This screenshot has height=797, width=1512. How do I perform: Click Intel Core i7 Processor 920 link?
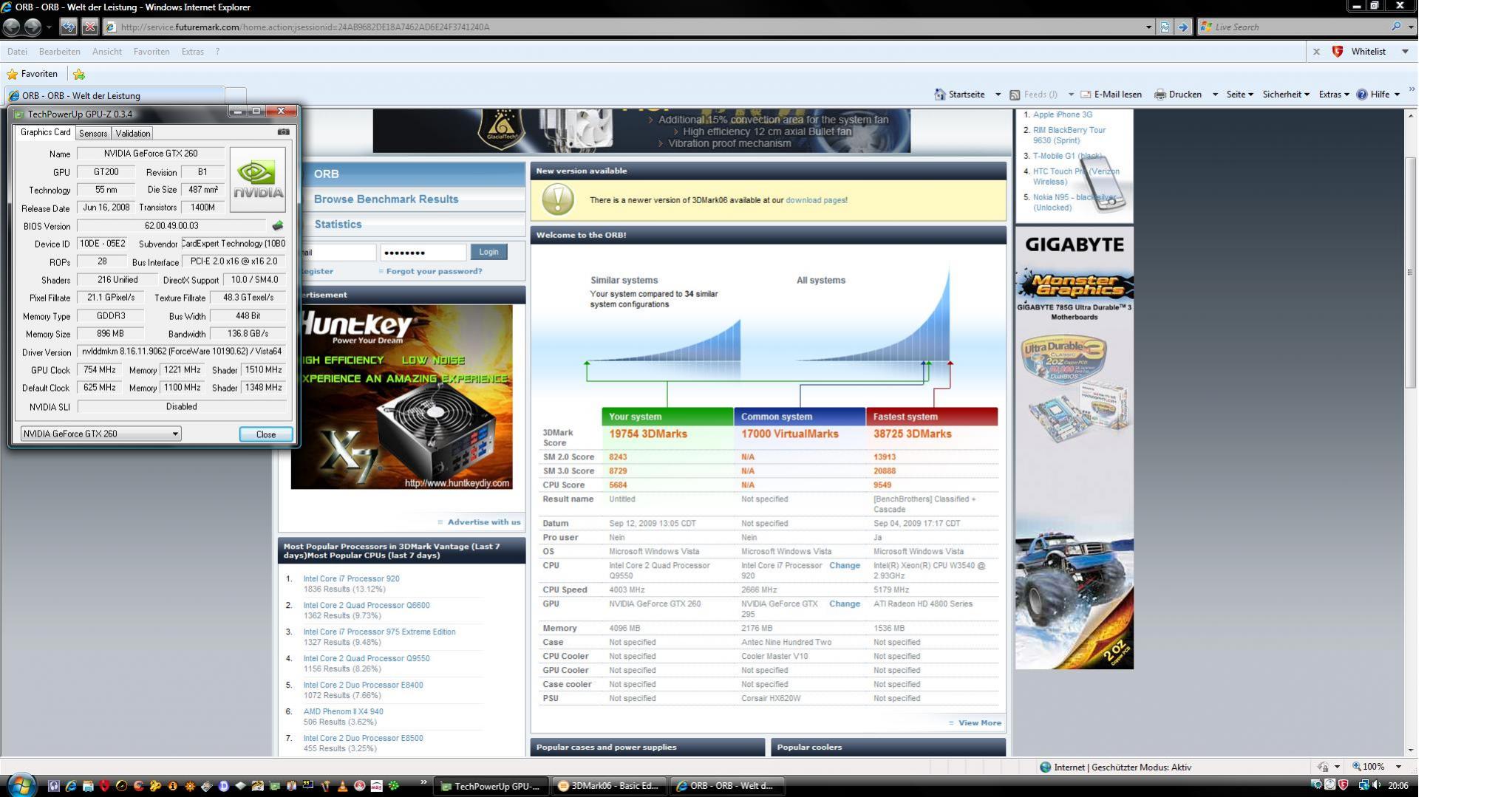click(x=351, y=579)
